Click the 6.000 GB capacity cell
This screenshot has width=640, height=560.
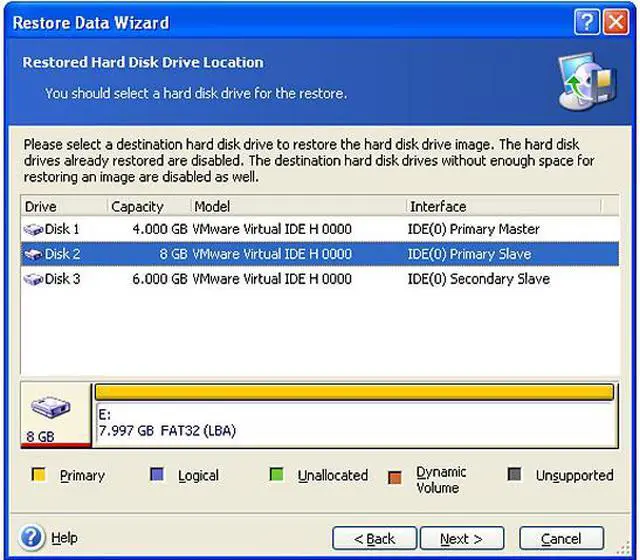pos(160,279)
